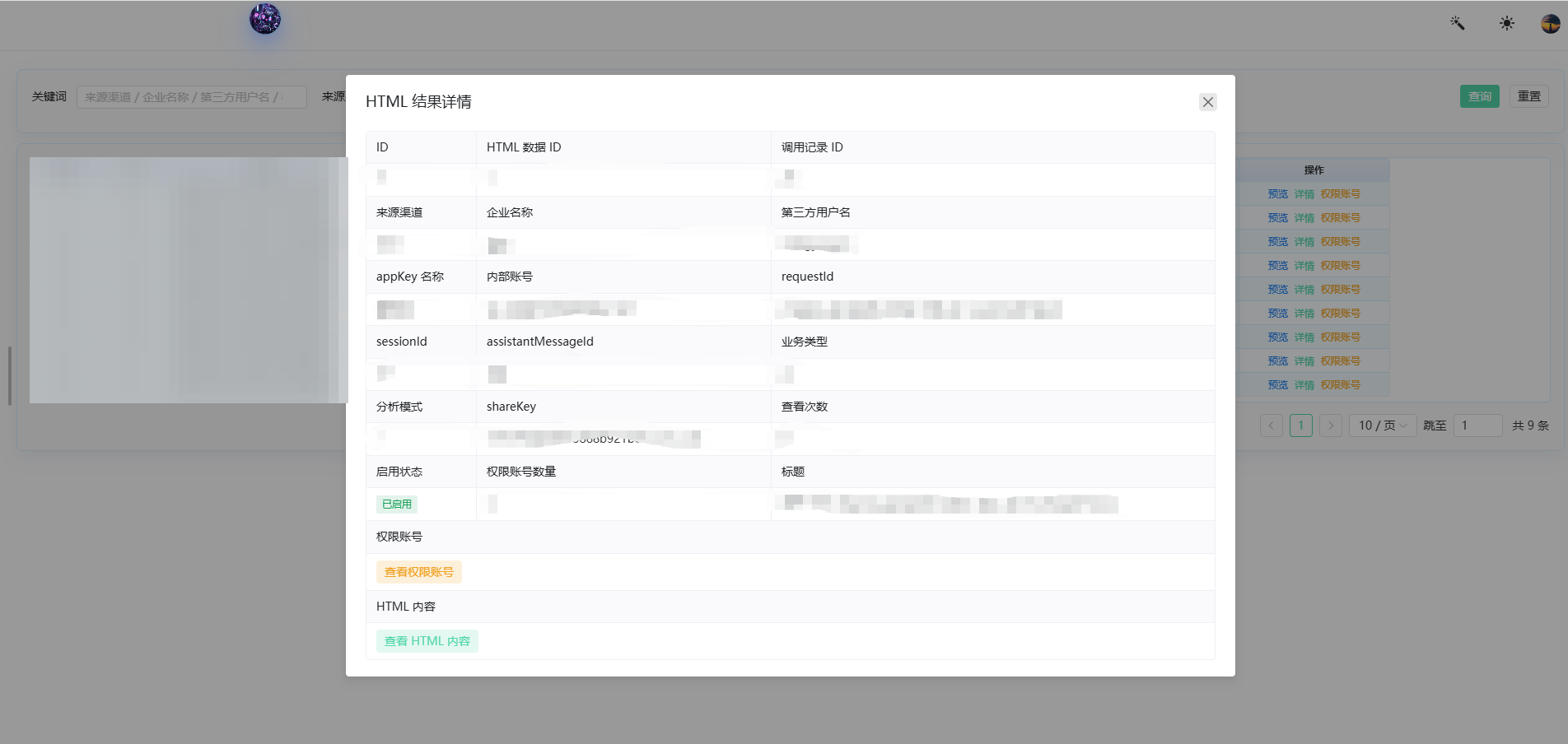Click the appKey 名称 label
Screen dimensions: 1568x744
tap(410, 277)
